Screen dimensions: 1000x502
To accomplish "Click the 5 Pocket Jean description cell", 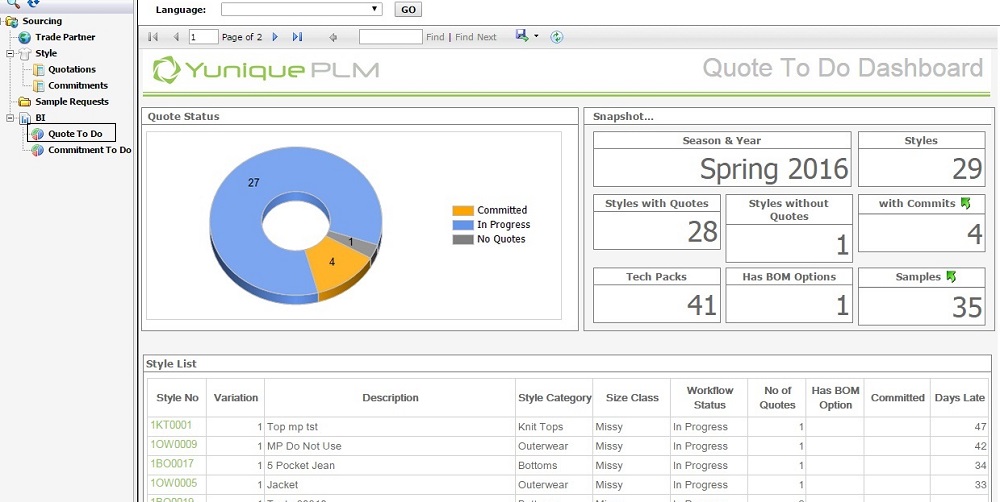I will pos(390,465).
